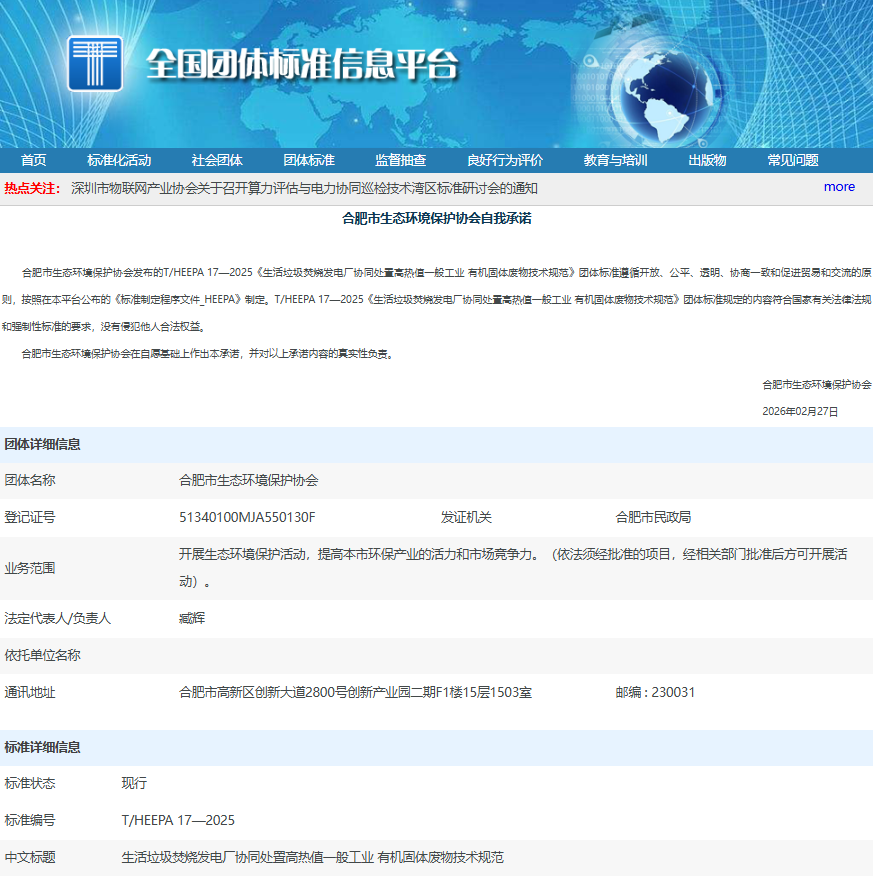Click the 合肥市民政局 value
This screenshot has height=878, width=873.
click(653, 517)
